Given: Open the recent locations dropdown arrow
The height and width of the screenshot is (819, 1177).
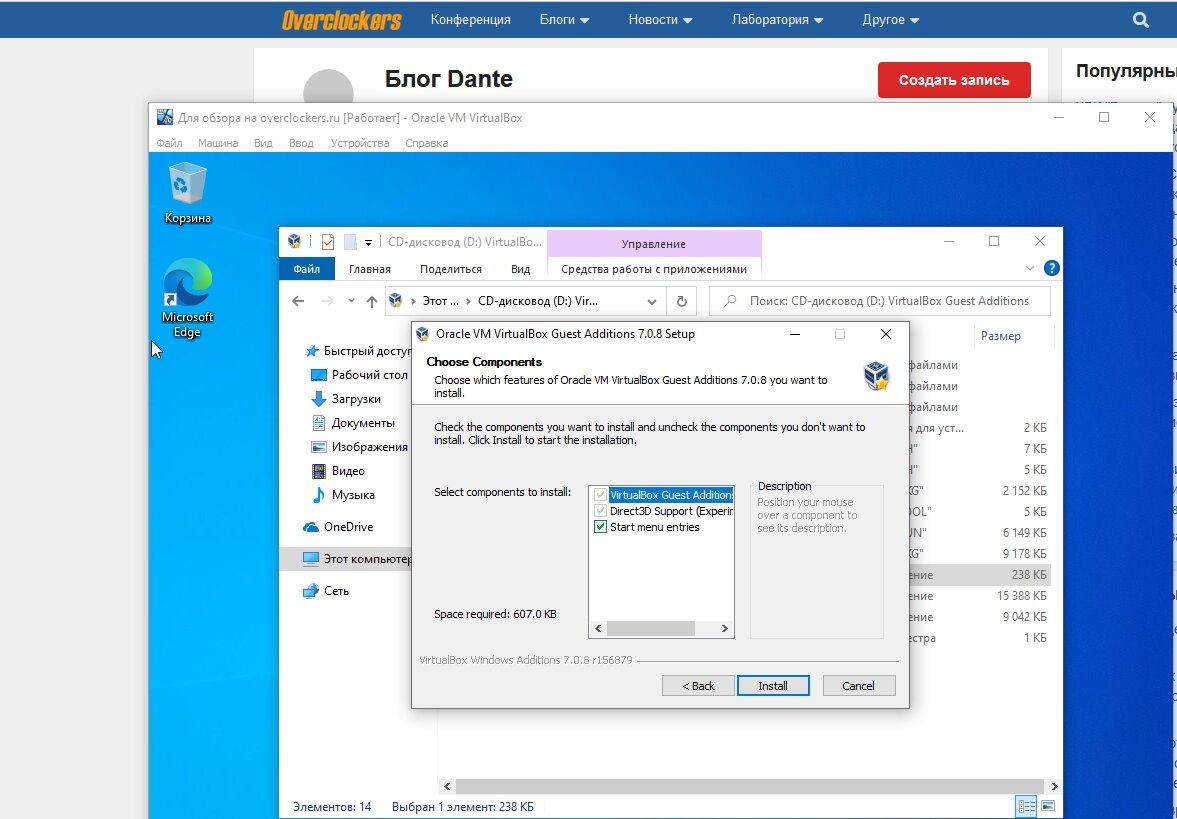Looking at the screenshot, I should pos(351,301).
